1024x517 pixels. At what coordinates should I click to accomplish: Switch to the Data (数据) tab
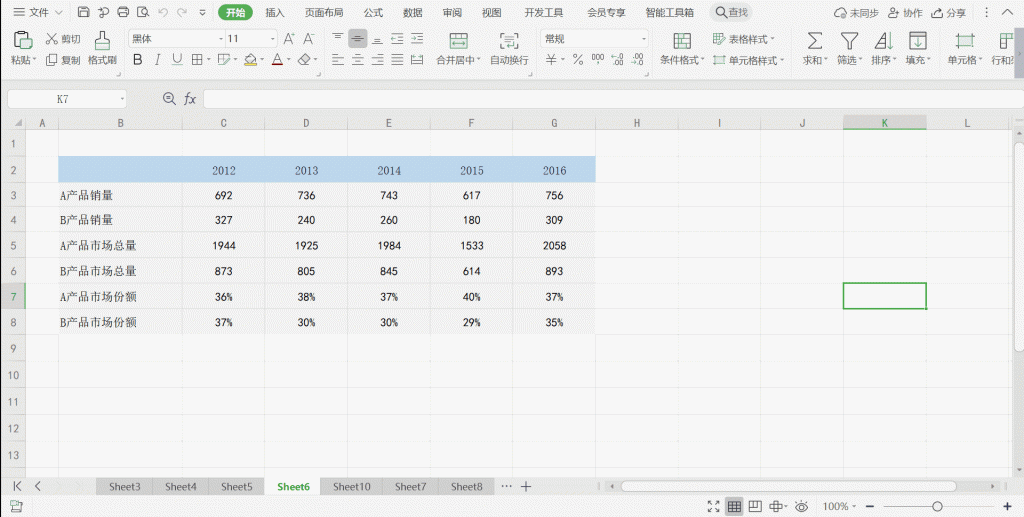pos(413,12)
